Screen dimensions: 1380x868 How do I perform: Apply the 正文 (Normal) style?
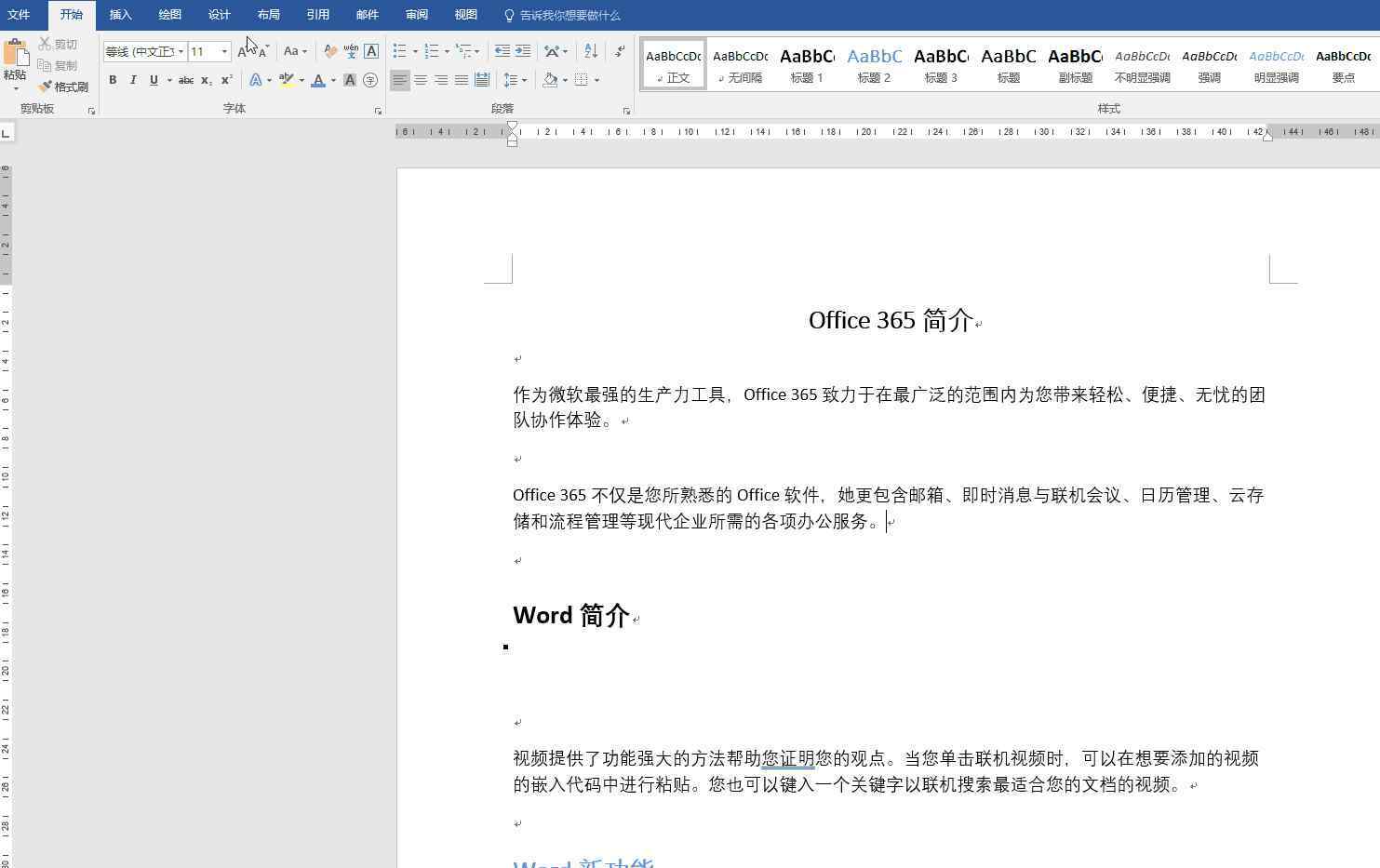click(674, 64)
